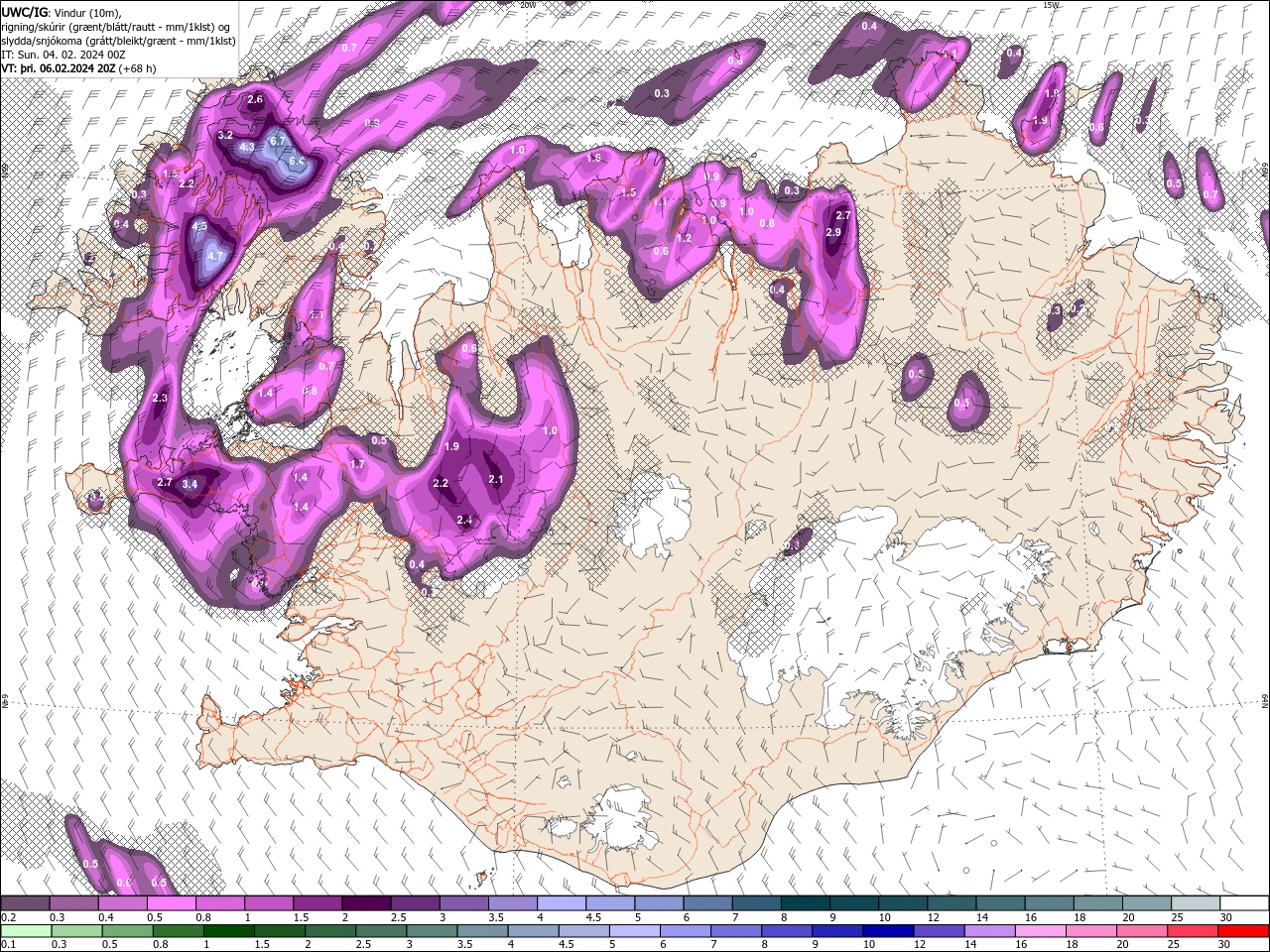The height and width of the screenshot is (952, 1270).
Task: Click the 4.7 value label in Westfjords
Action: coord(215,256)
